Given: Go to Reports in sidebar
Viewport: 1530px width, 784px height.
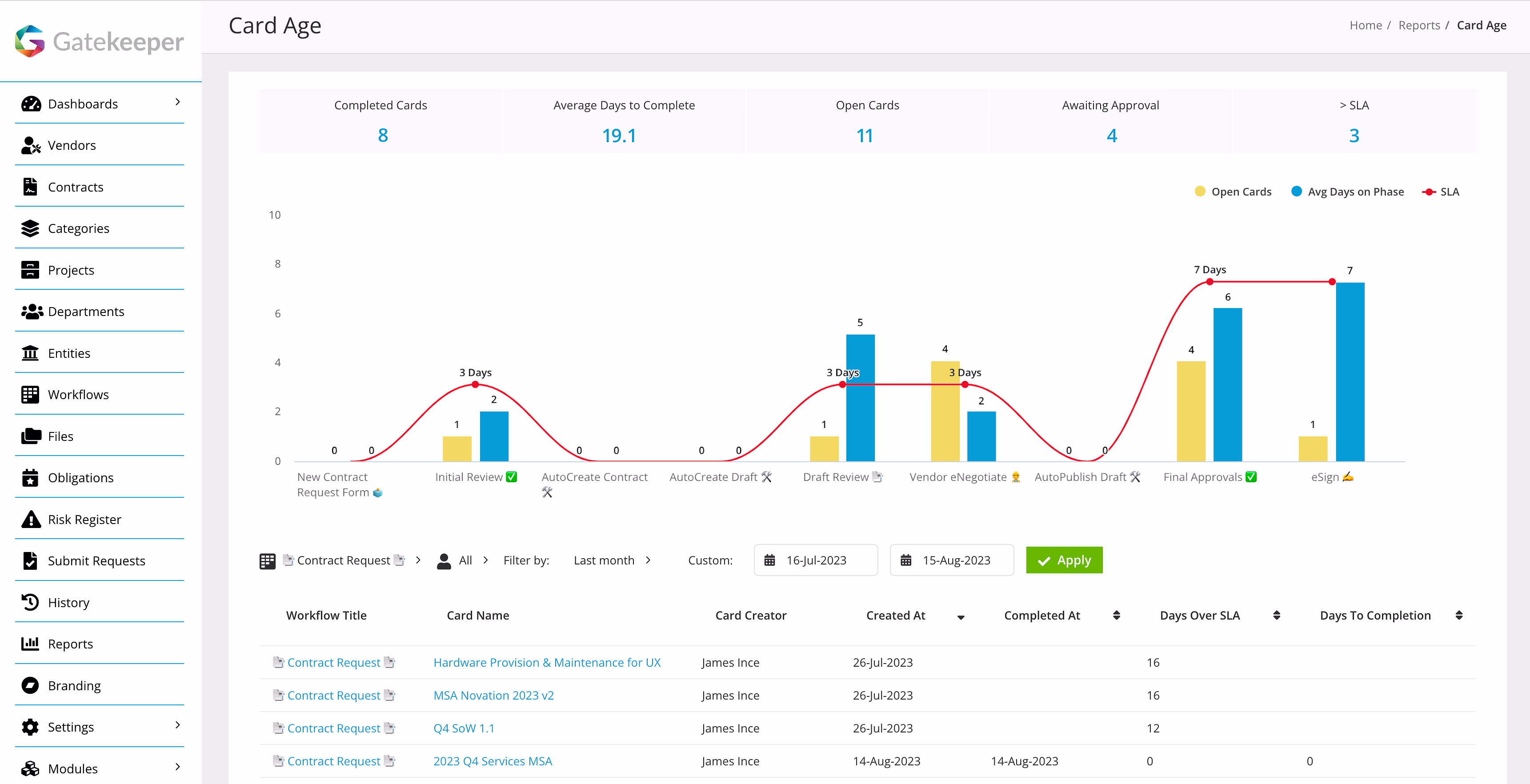Looking at the screenshot, I should (70, 644).
